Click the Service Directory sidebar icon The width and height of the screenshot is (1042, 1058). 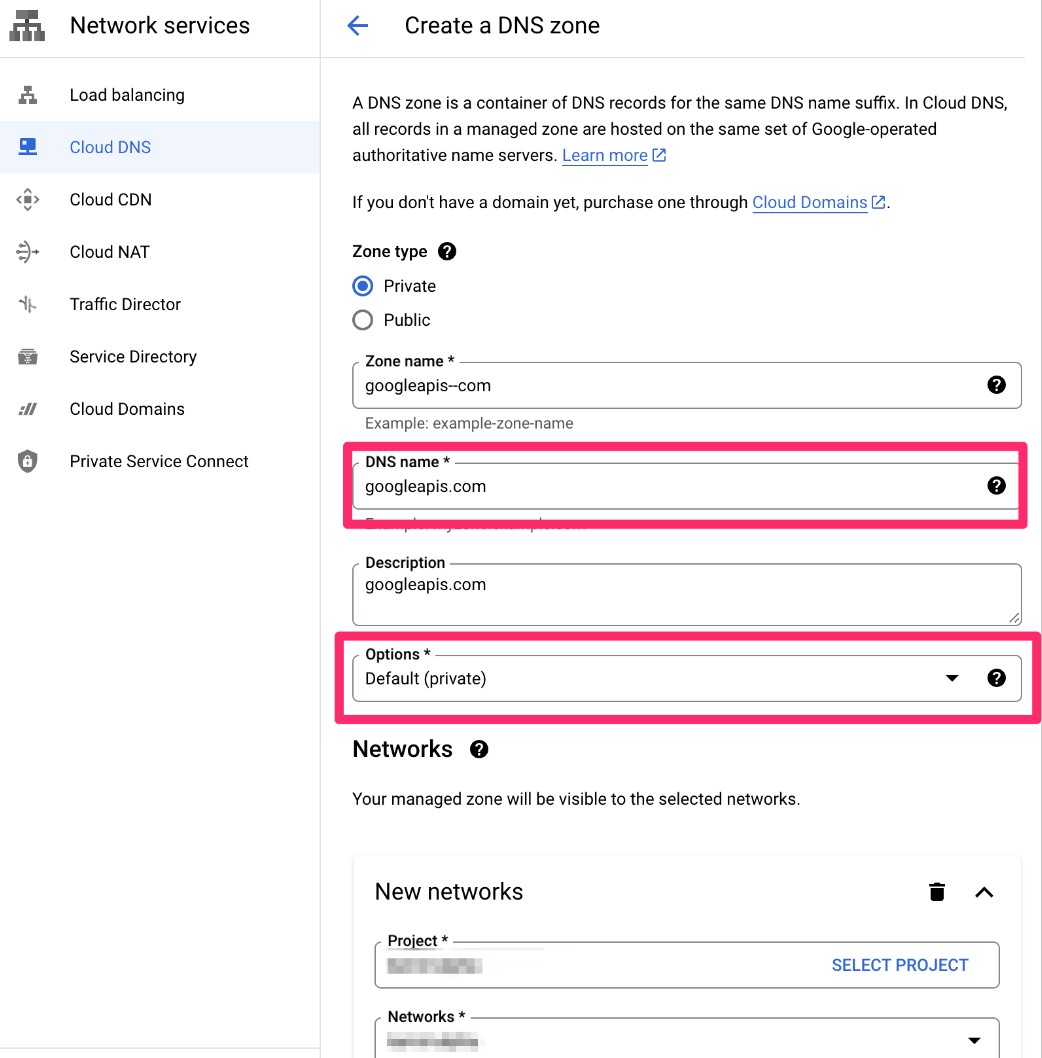tap(28, 356)
